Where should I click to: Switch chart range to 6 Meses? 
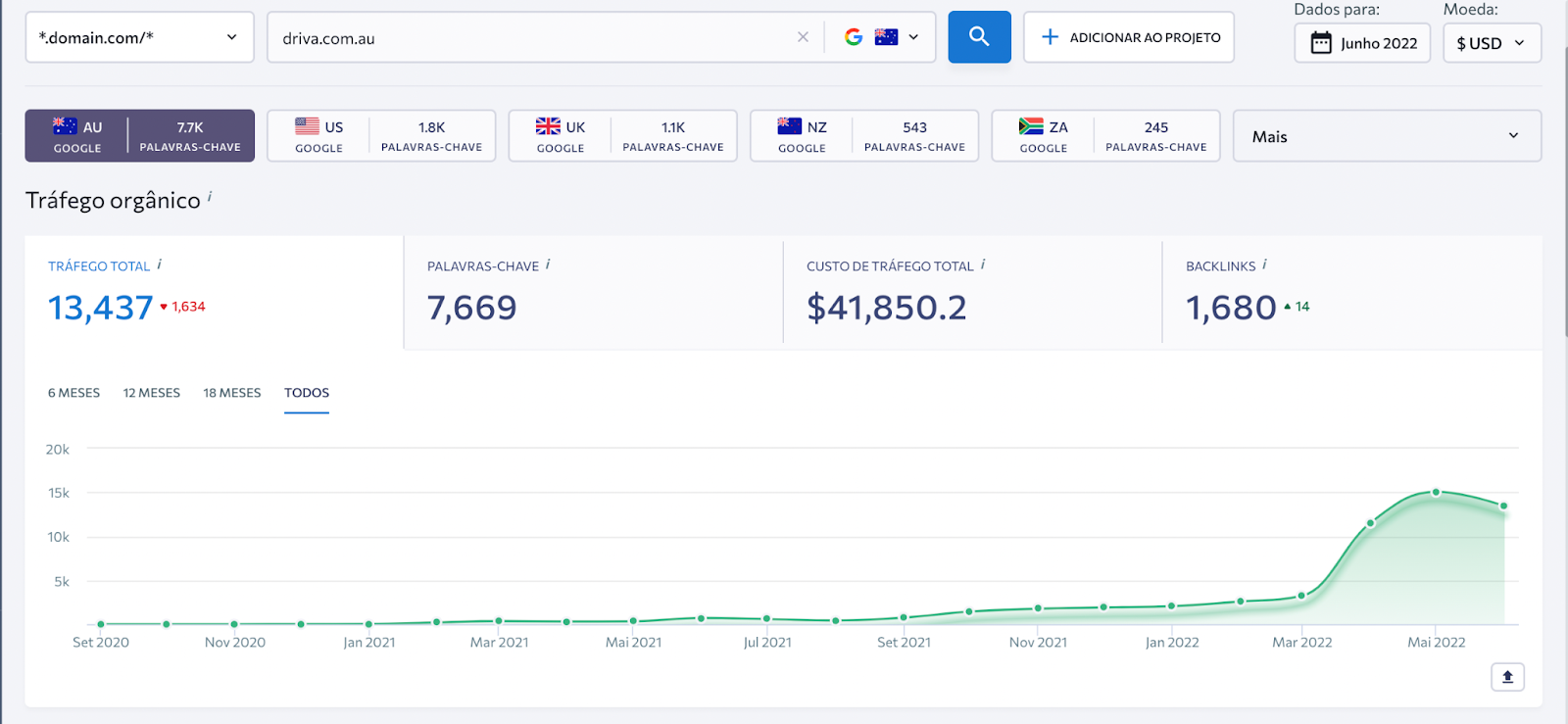coord(73,393)
